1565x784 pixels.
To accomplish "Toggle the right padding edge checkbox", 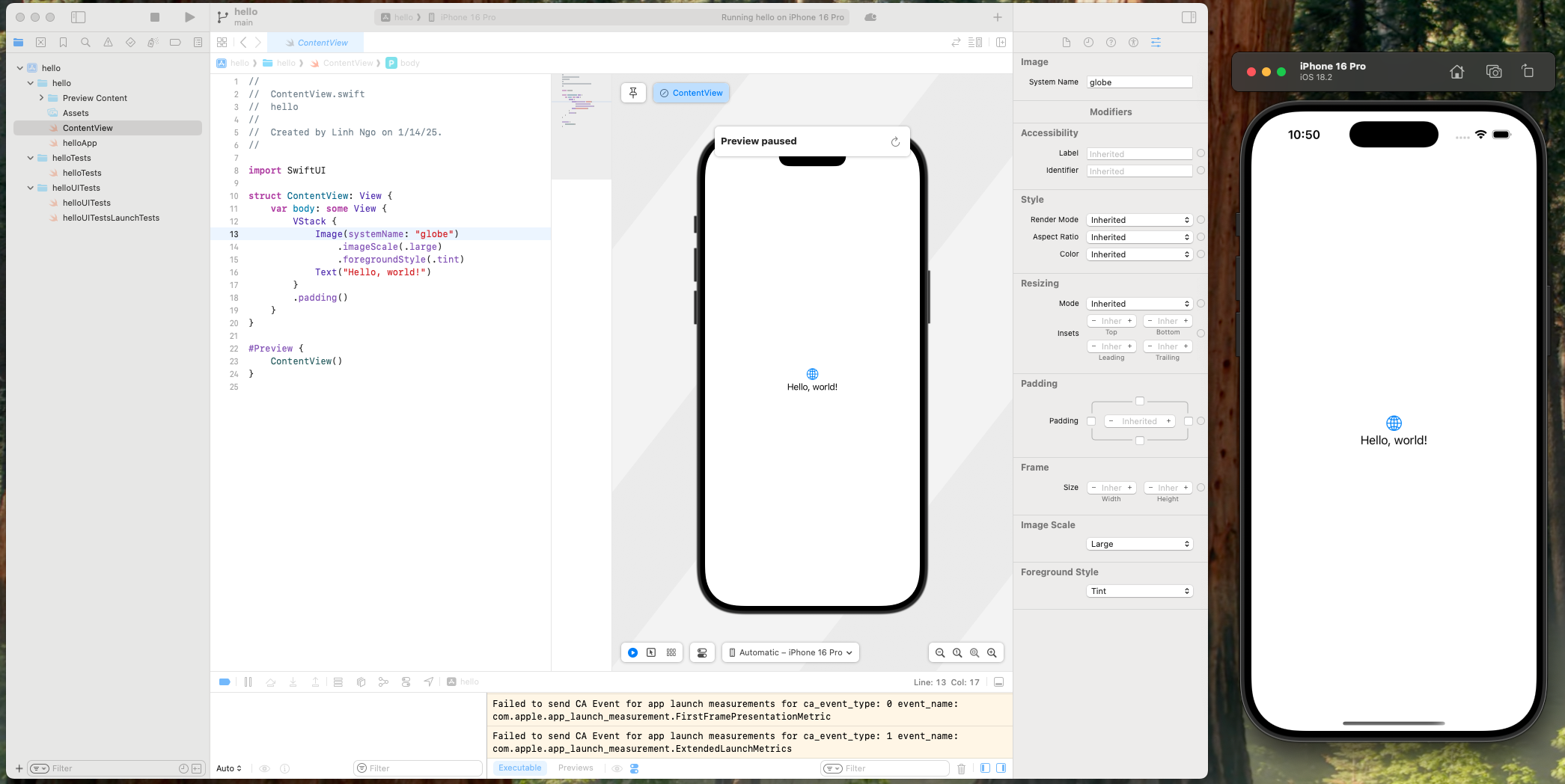I will pos(1188,421).
